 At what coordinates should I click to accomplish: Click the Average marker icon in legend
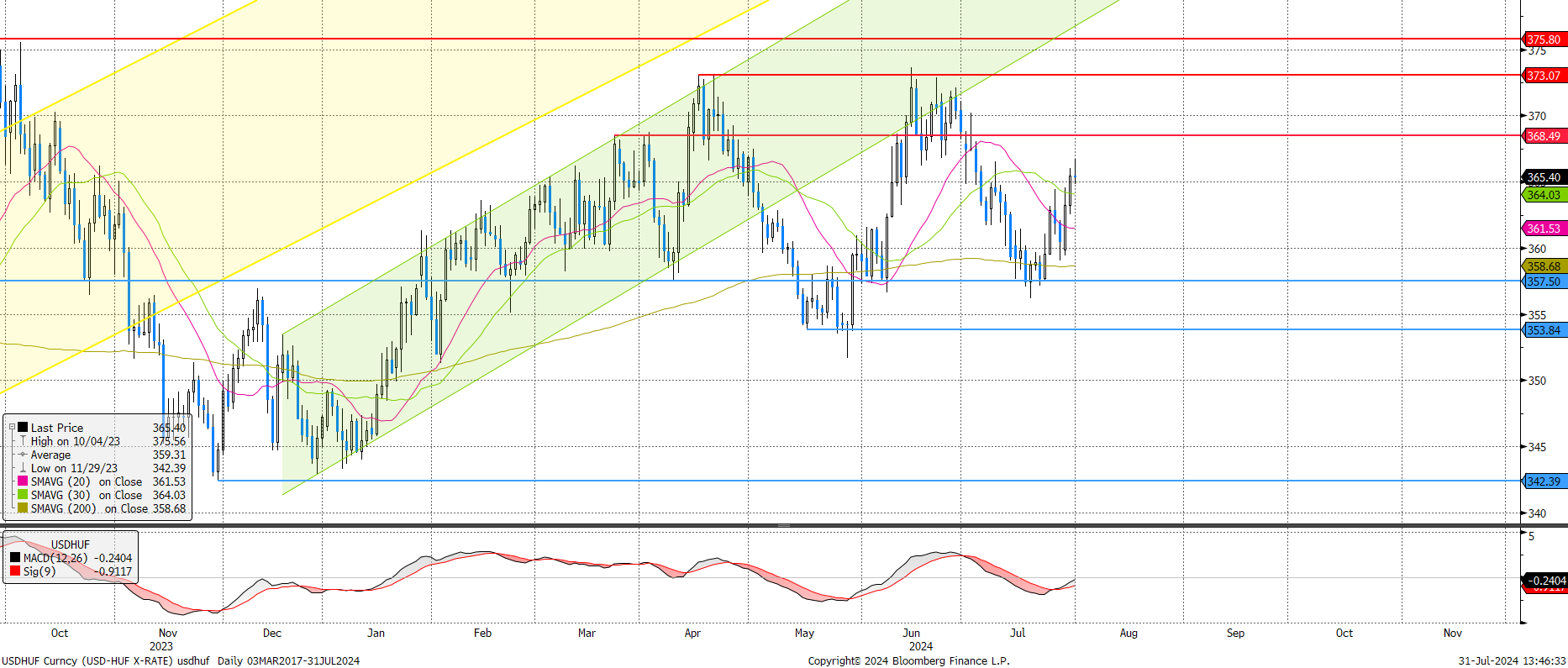pyautogui.click(x=23, y=455)
